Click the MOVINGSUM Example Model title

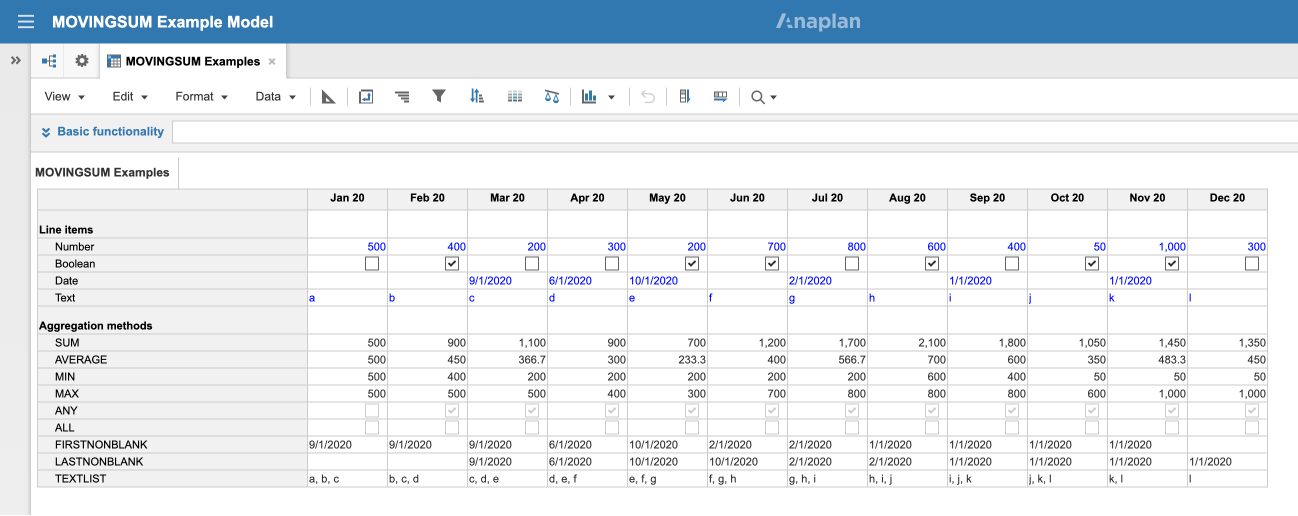coord(162,22)
